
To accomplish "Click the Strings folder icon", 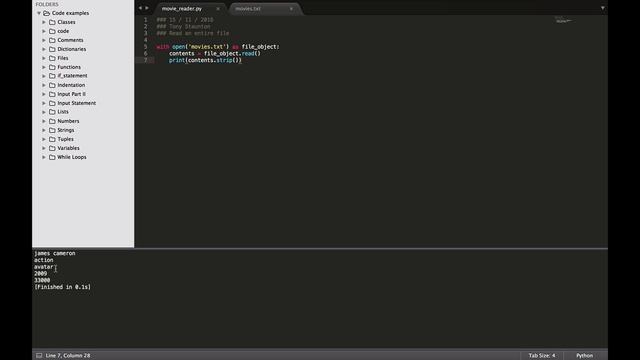I will tap(52, 130).
